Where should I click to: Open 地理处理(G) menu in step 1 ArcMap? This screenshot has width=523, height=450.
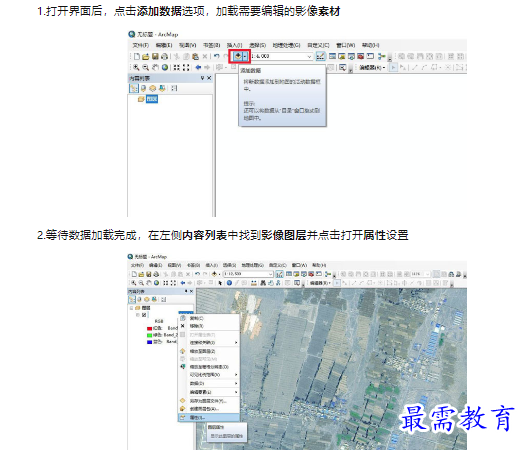tap(286, 45)
